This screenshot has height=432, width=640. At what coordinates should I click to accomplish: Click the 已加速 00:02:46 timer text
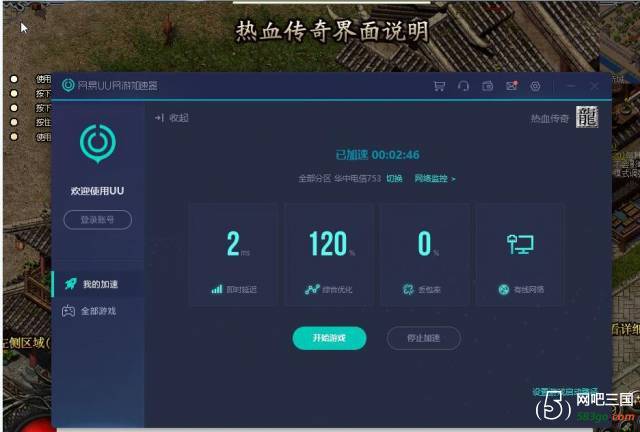[377, 155]
